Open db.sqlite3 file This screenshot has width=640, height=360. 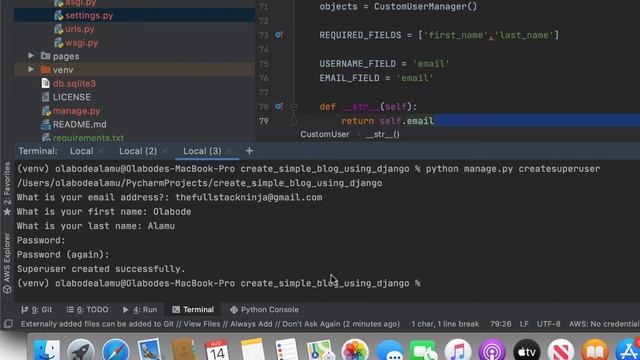pos(74,83)
